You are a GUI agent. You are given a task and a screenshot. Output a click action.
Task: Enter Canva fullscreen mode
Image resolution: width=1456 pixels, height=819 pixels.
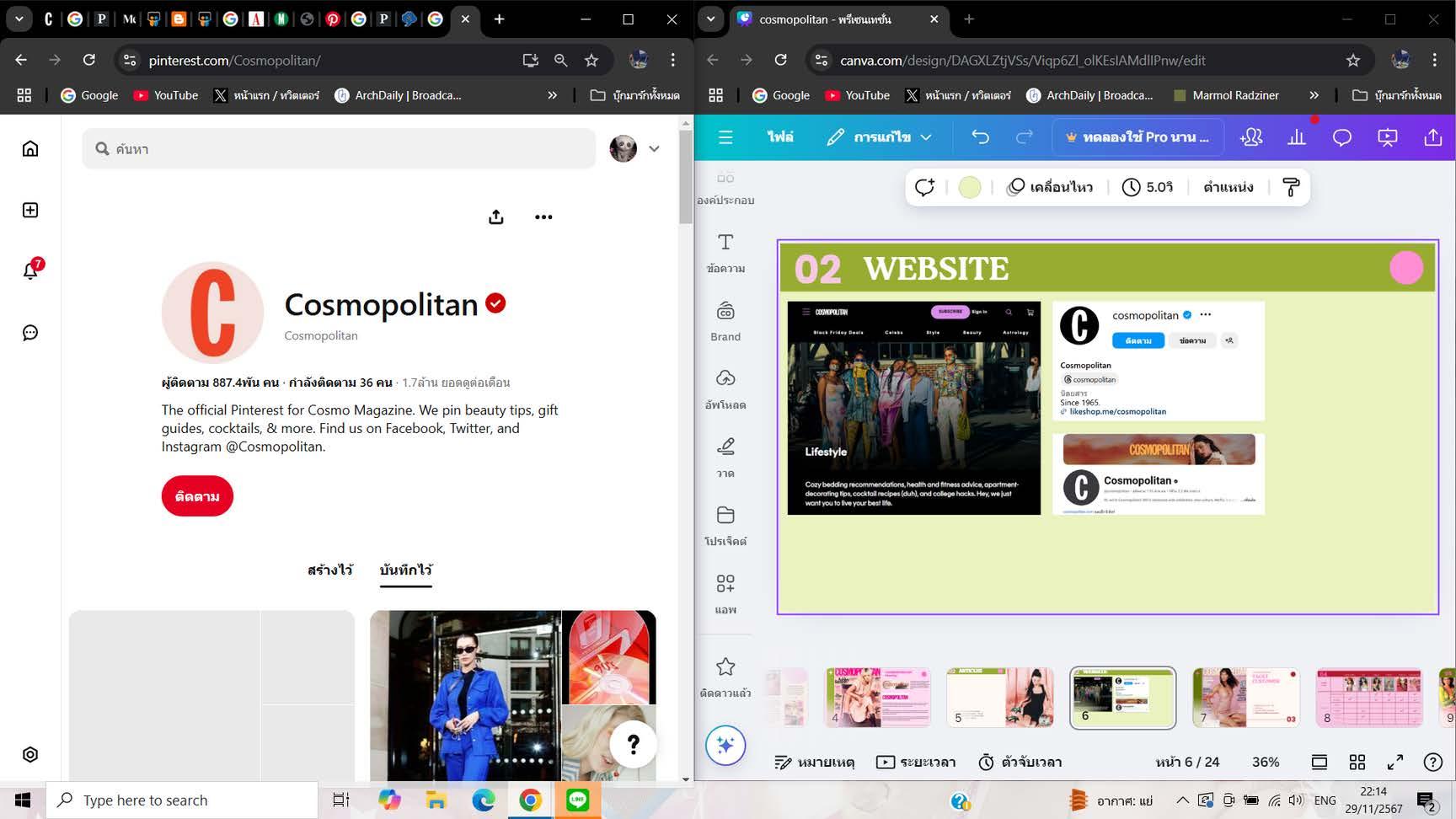(1395, 763)
